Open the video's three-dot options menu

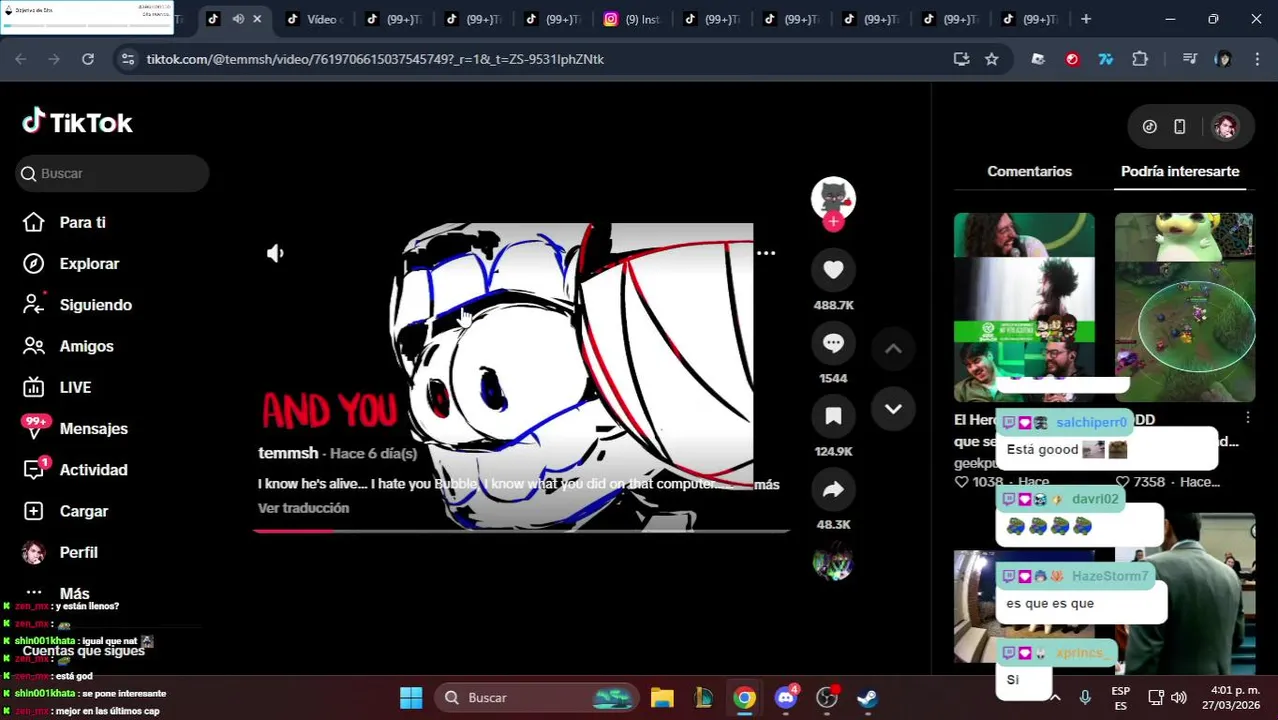(766, 253)
